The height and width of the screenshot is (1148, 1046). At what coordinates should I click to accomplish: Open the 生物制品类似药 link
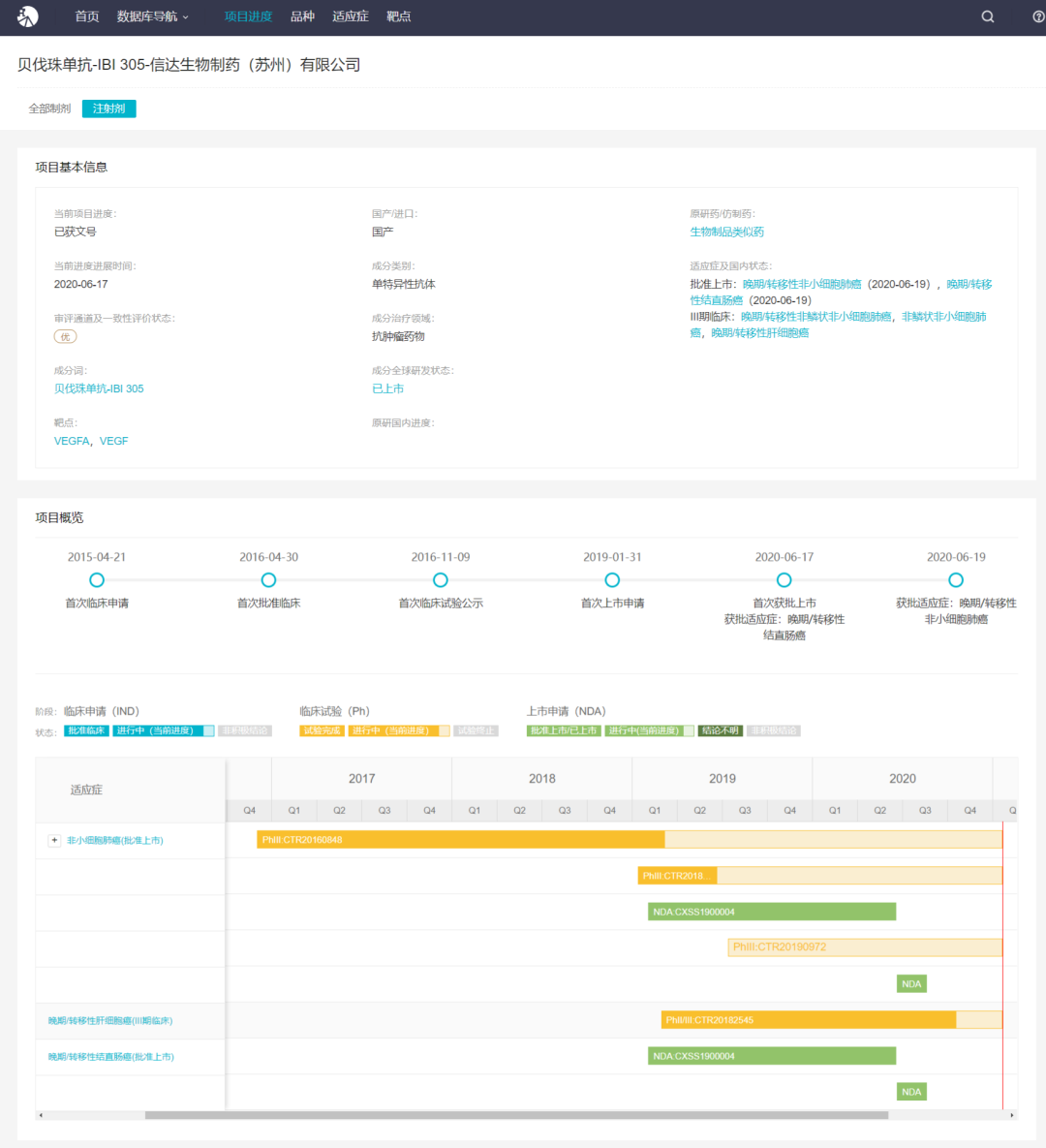pyautogui.click(x=726, y=232)
